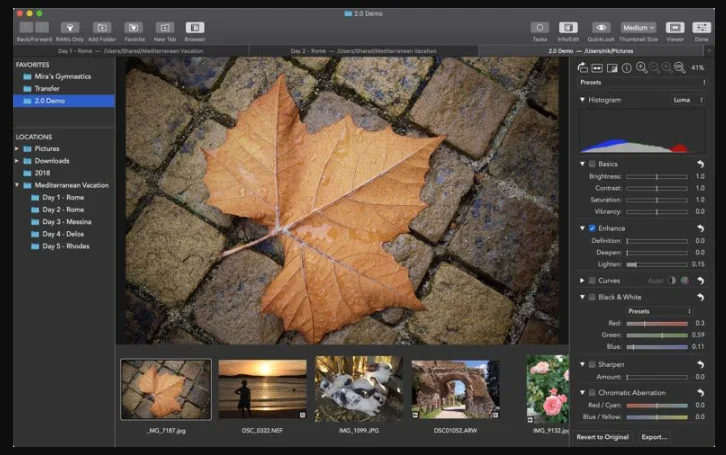Click the zoom in magnifier icon
The height and width of the screenshot is (455, 726).
641,68
